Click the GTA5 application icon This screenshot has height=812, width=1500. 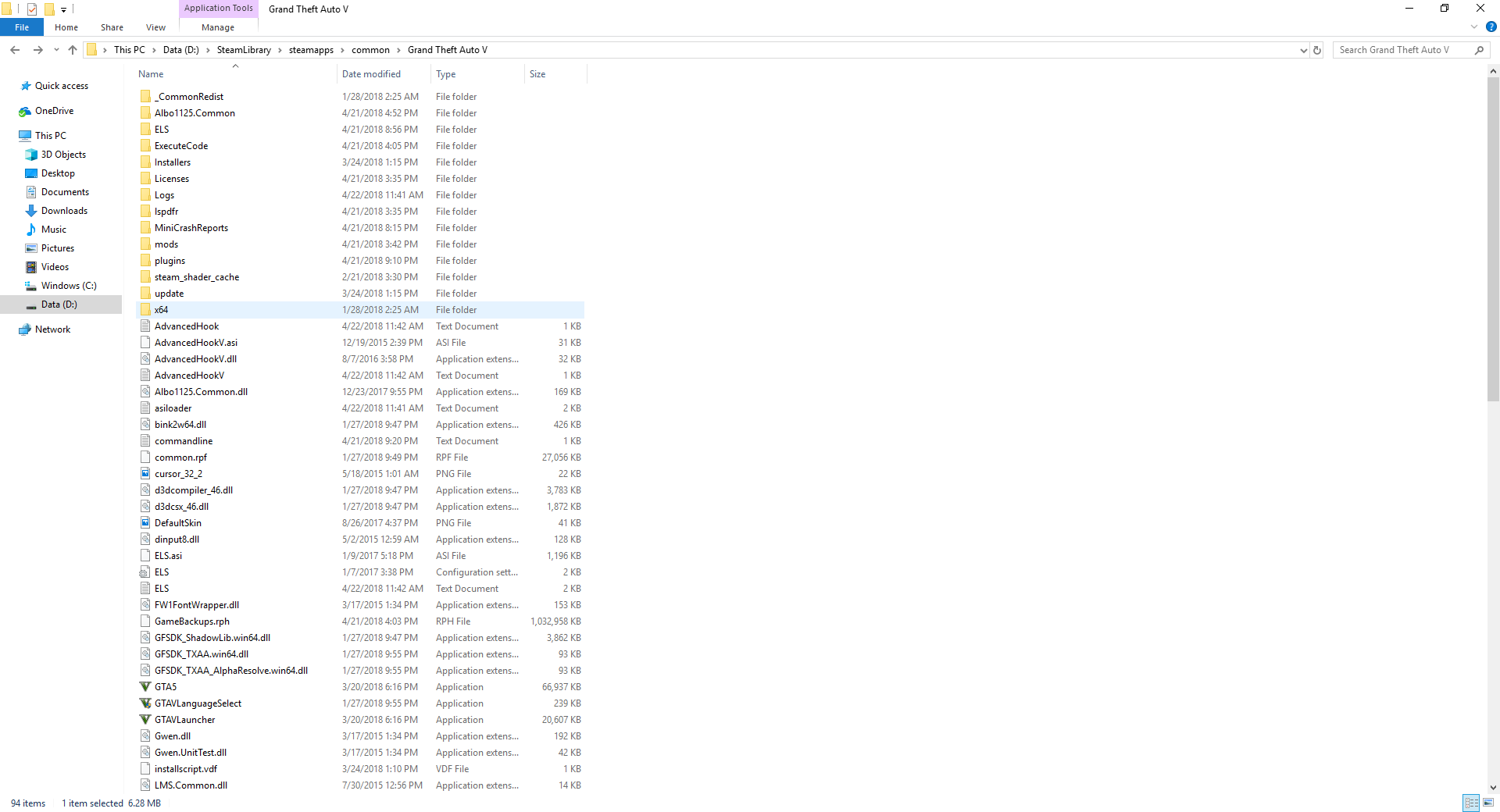(x=145, y=687)
